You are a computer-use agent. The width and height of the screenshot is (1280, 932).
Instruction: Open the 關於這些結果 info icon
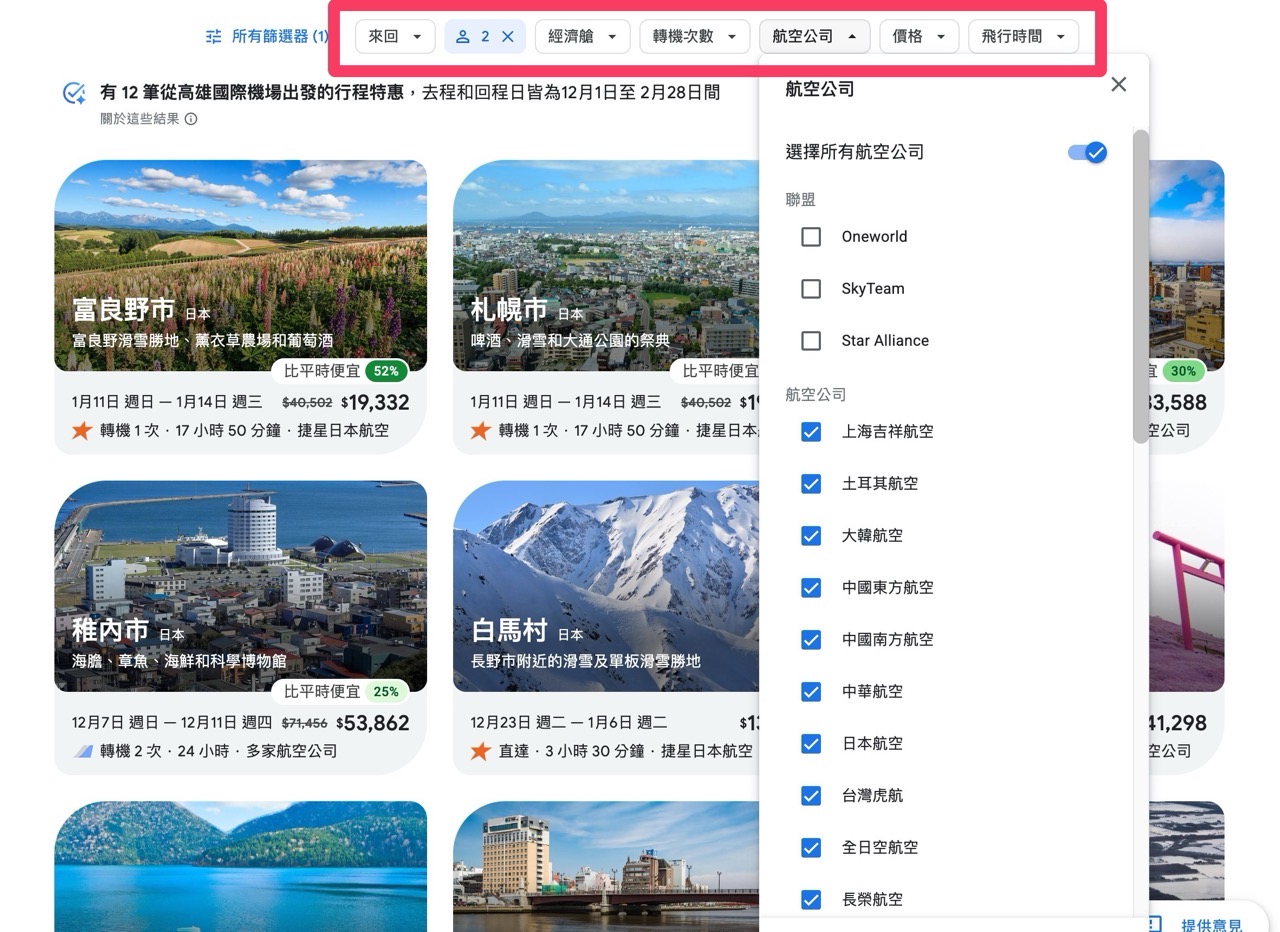coord(190,118)
